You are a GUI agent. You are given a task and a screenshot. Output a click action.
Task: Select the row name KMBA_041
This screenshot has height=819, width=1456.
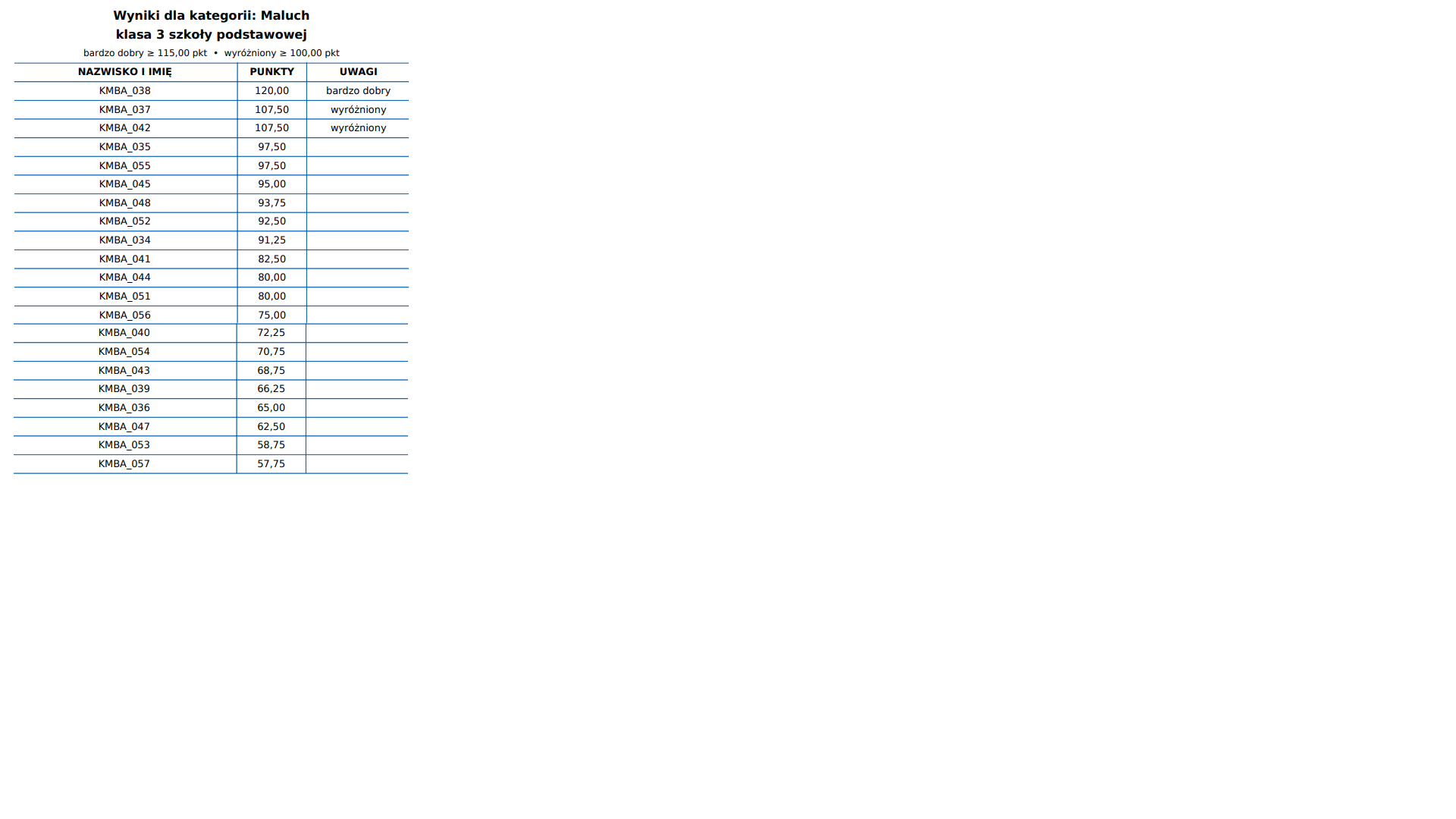(125, 259)
